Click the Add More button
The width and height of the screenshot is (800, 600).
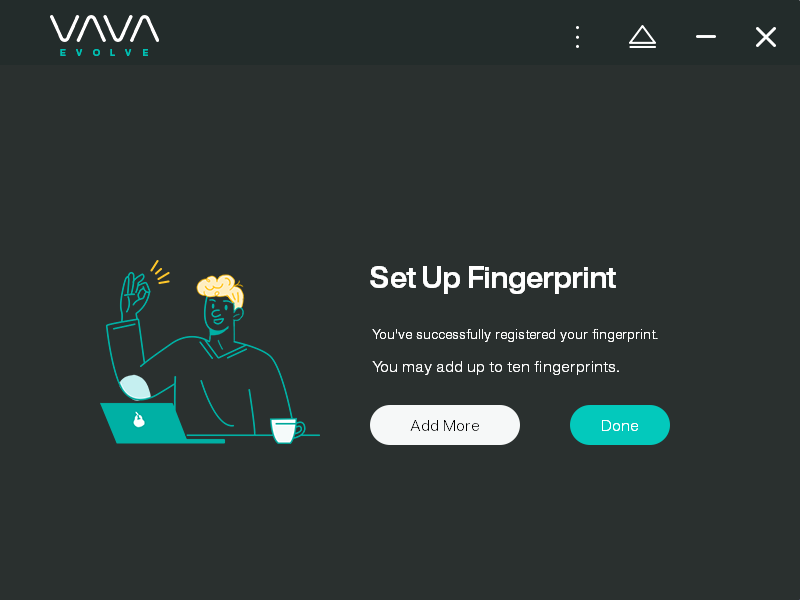pyautogui.click(x=445, y=425)
